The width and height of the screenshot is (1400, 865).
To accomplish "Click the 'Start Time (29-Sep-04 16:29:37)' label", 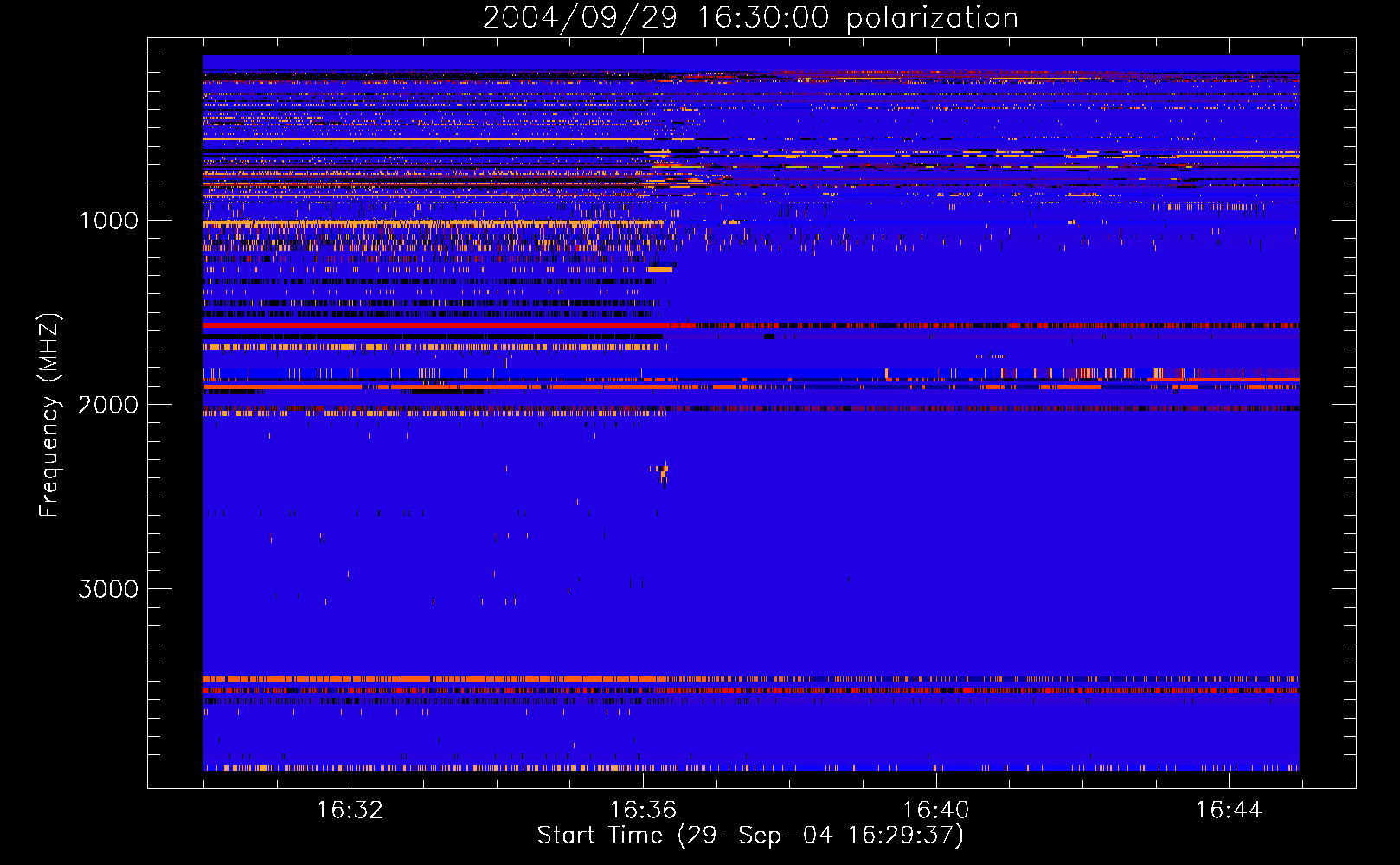I will 750,836.
